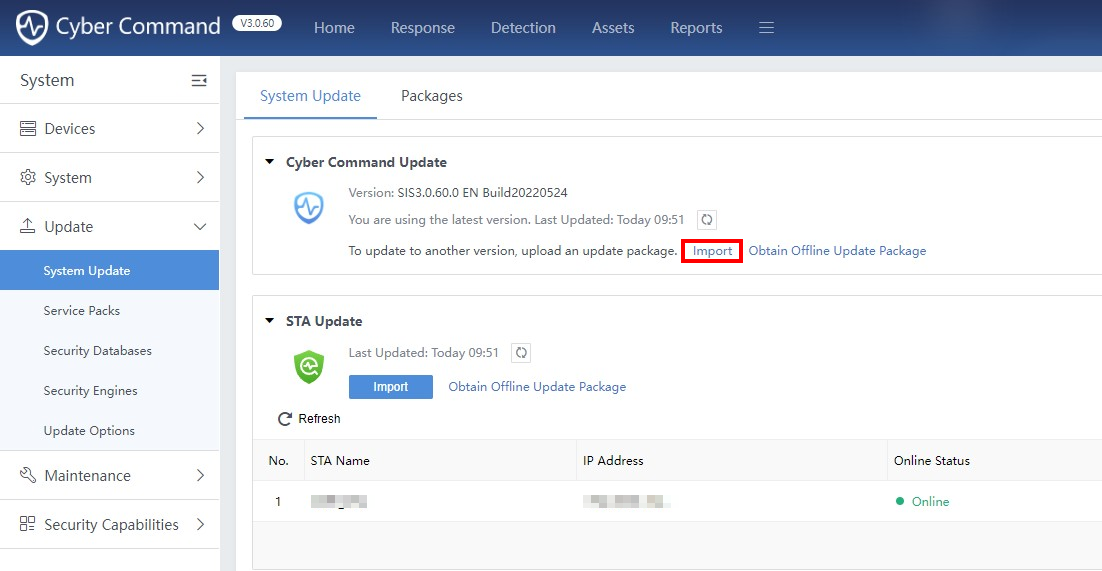Image resolution: width=1102 pixels, height=571 pixels.
Task: Click row number 1 in STA table
Action: pos(278,501)
